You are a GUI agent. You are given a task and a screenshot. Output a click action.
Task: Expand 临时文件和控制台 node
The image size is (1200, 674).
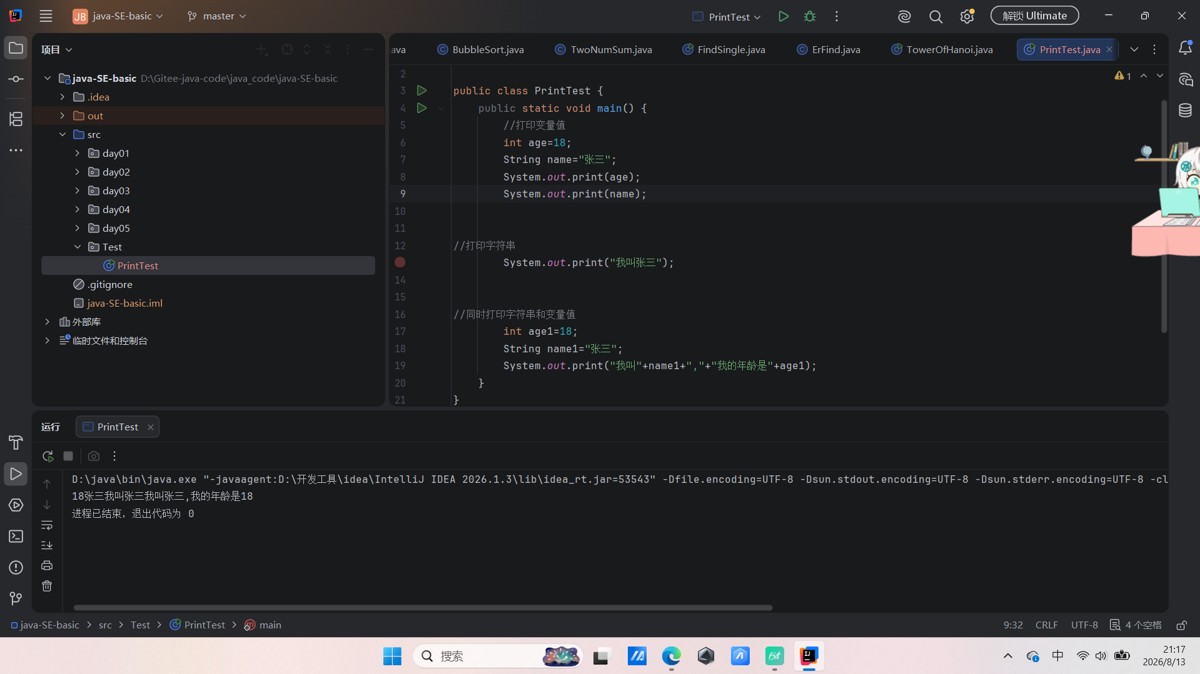click(47, 341)
